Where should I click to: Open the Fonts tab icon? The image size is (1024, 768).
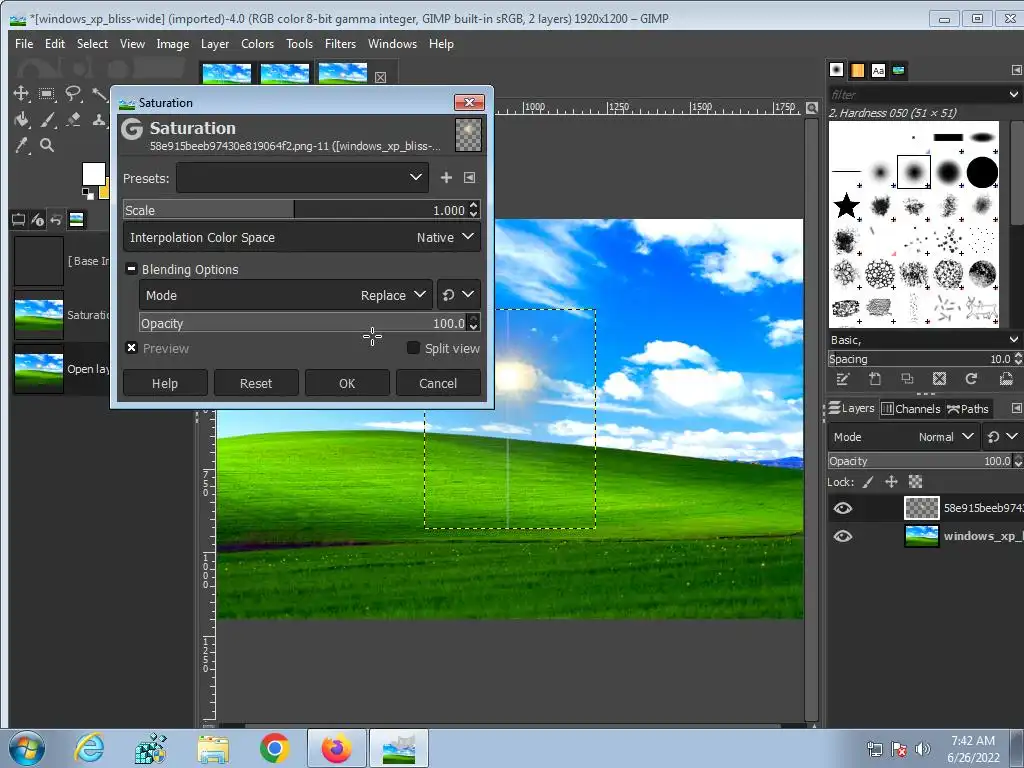pyautogui.click(x=878, y=70)
